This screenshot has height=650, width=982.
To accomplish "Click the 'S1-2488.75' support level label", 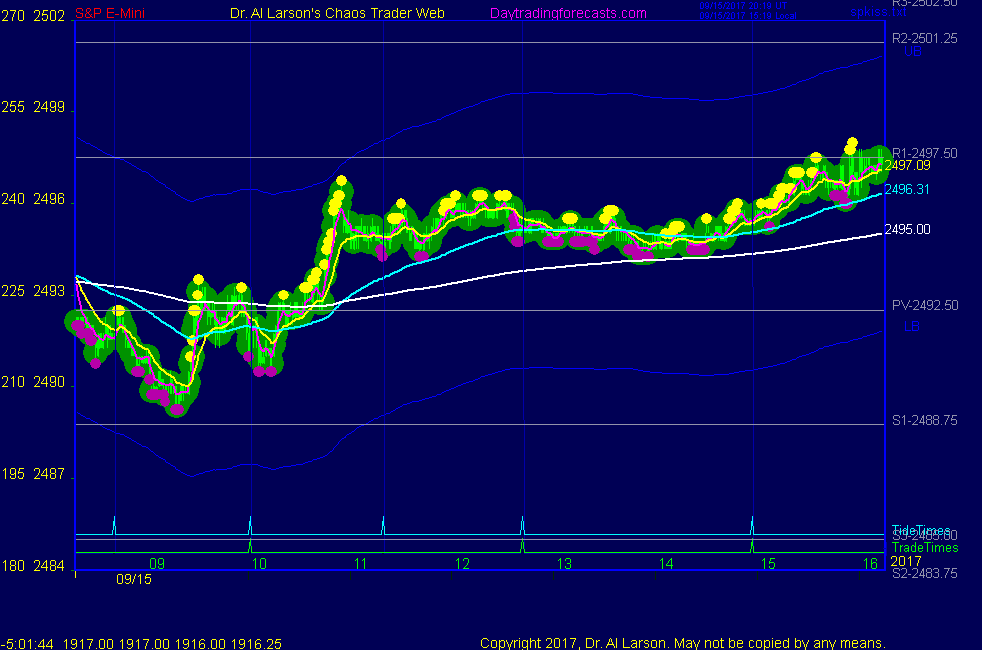I will (924, 420).
